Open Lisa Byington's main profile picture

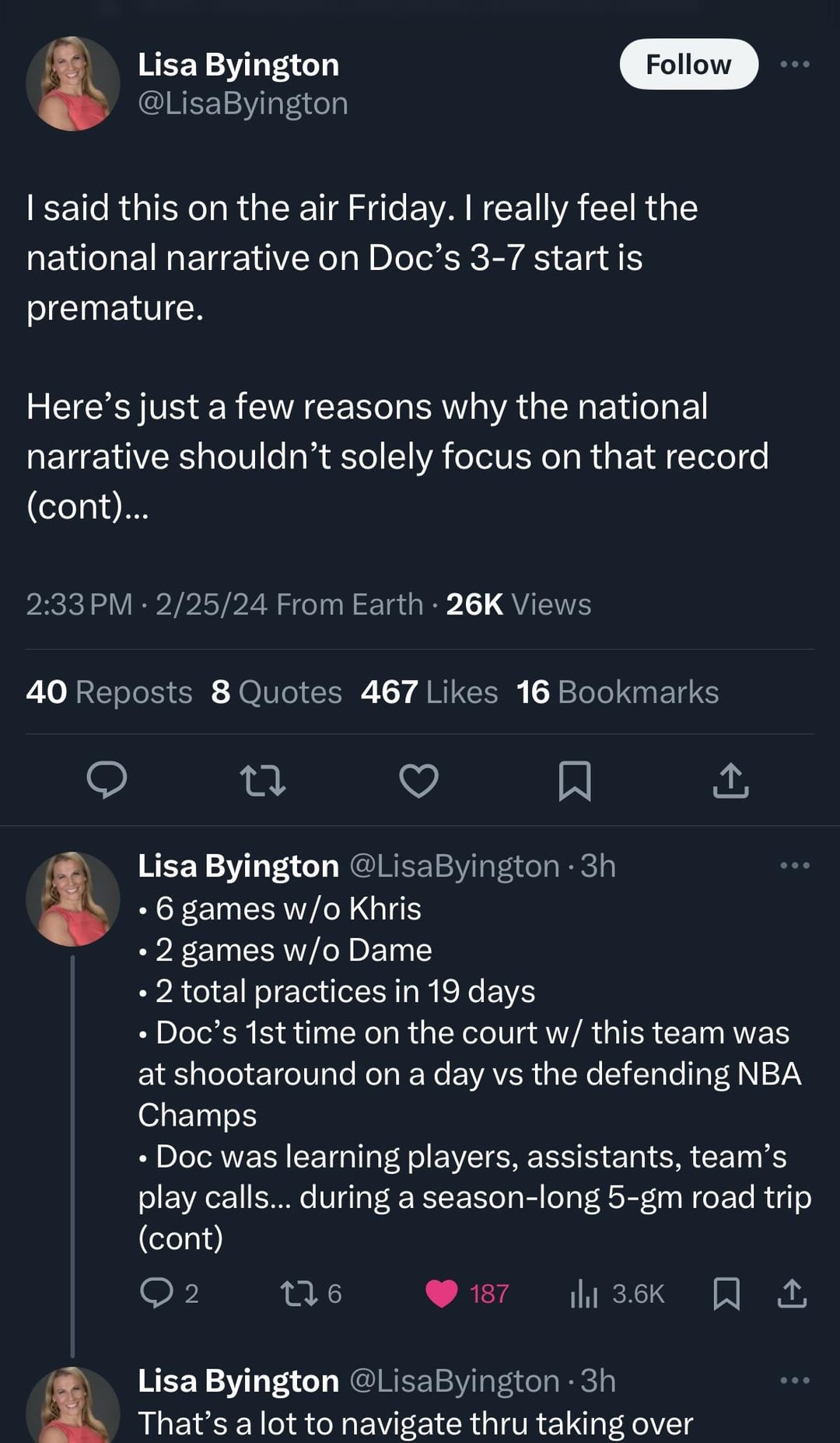pos(73,83)
